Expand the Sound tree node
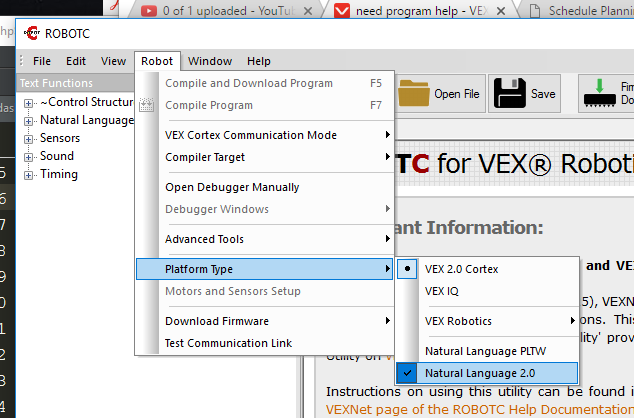 tap(28, 157)
